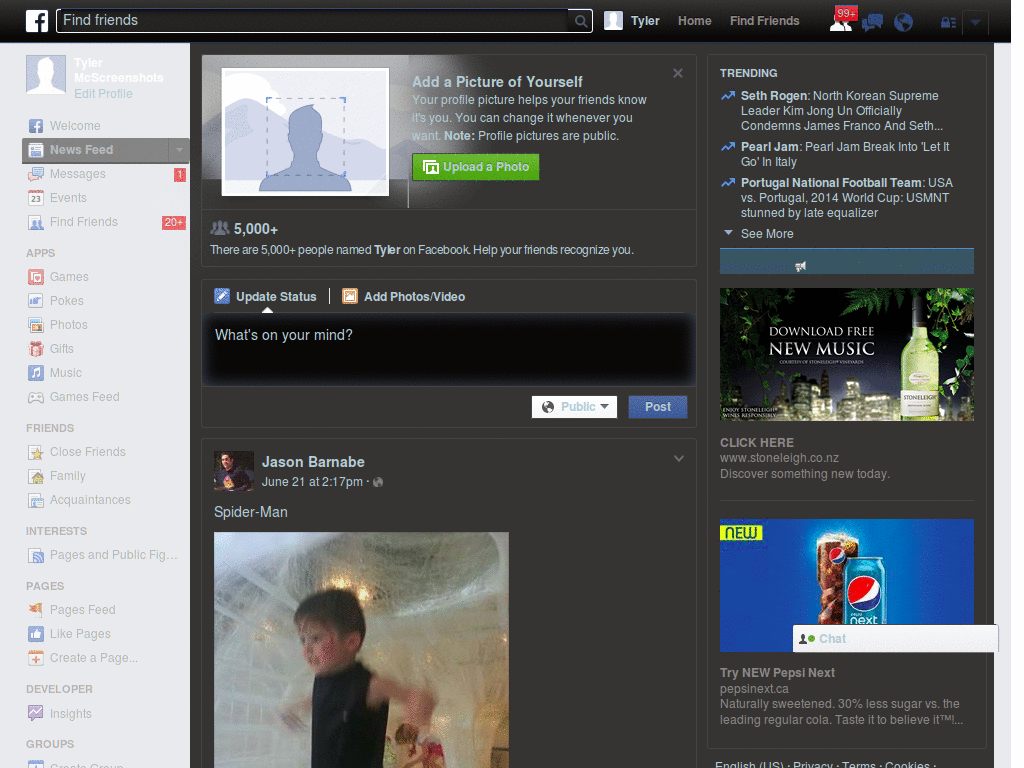Go to Home in top bar

[694, 21]
